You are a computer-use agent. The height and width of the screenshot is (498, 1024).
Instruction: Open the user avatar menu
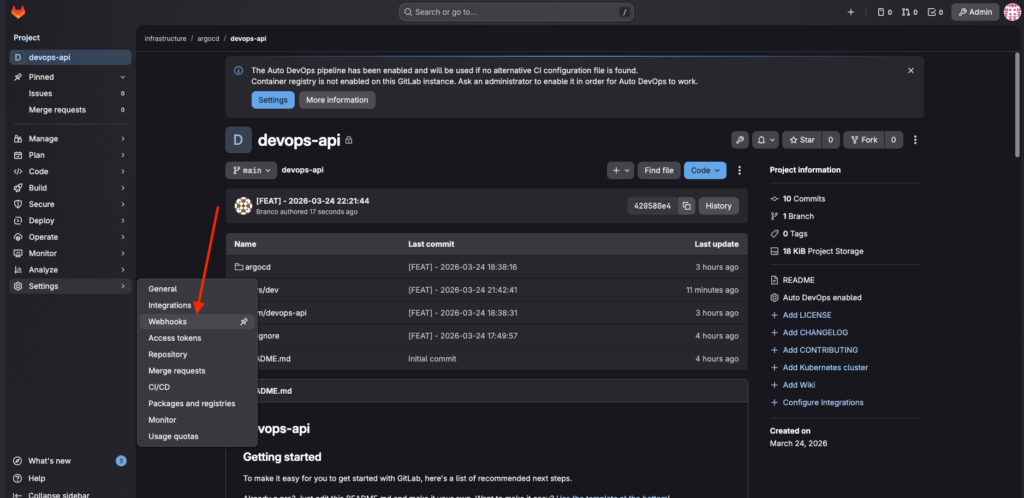tap(1011, 12)
